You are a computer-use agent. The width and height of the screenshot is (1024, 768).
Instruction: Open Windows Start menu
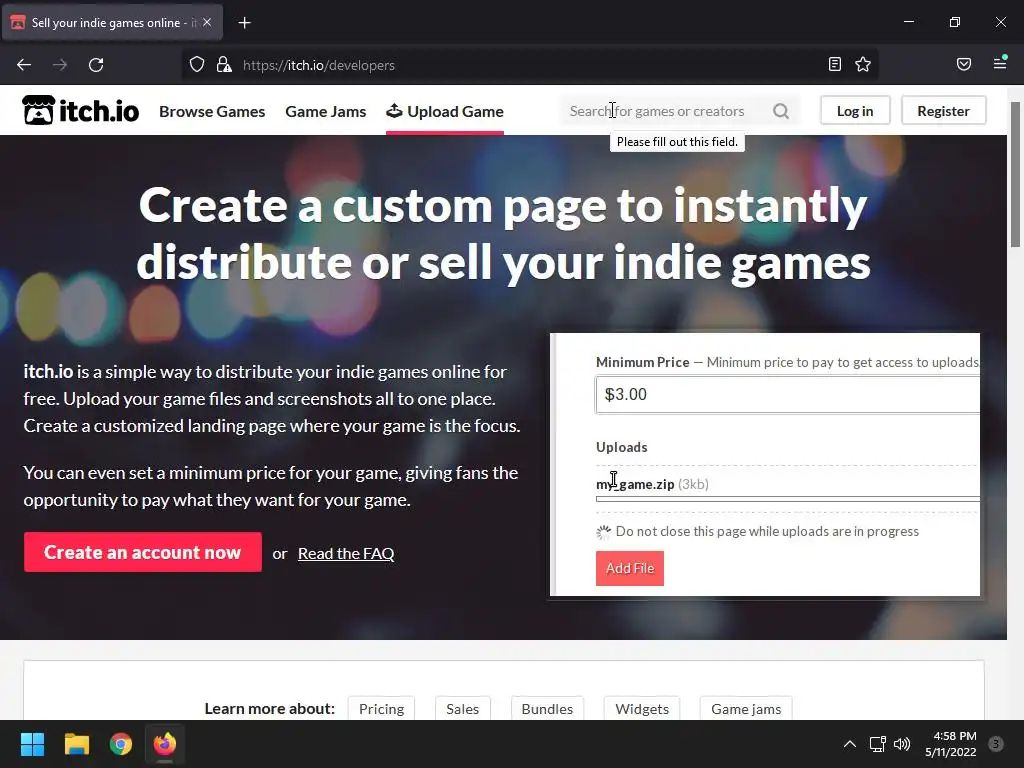[x=32, y=744]
